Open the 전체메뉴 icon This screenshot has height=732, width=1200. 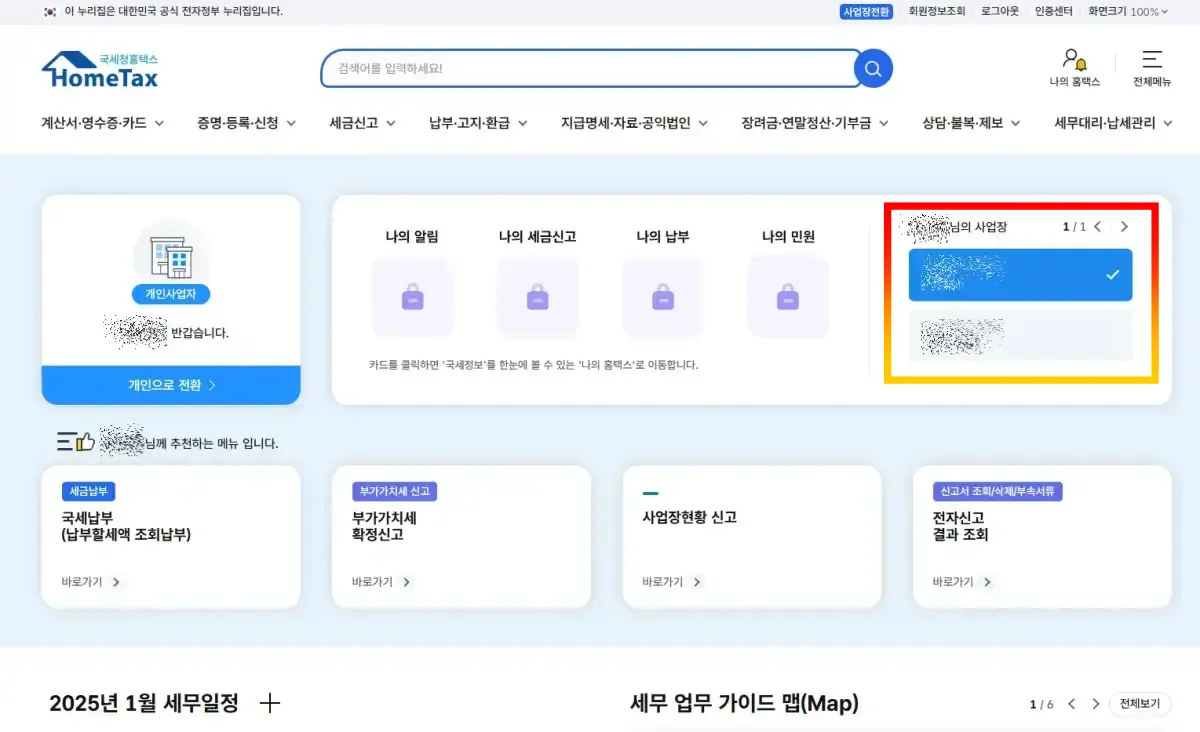[1151, 67]
